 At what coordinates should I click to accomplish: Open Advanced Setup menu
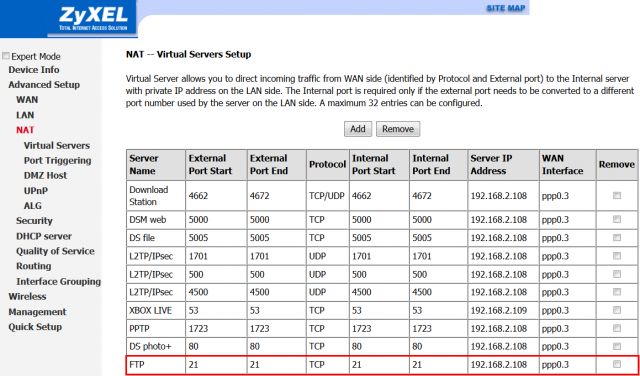coord(44,85)
